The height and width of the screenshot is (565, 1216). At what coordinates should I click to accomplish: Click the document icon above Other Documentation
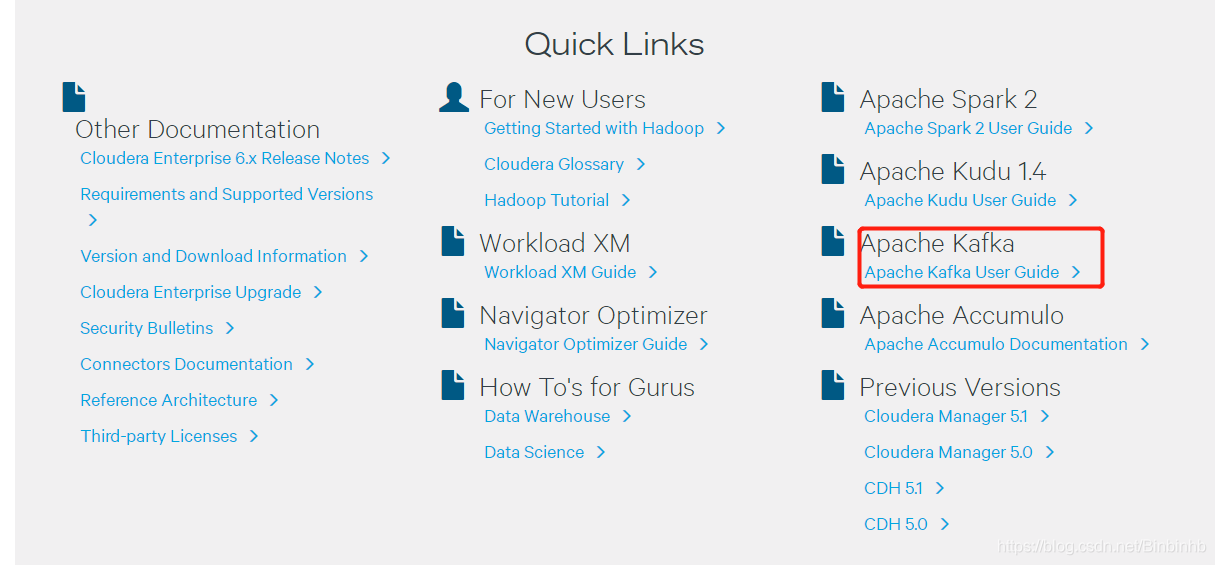[x=74, y=97]
